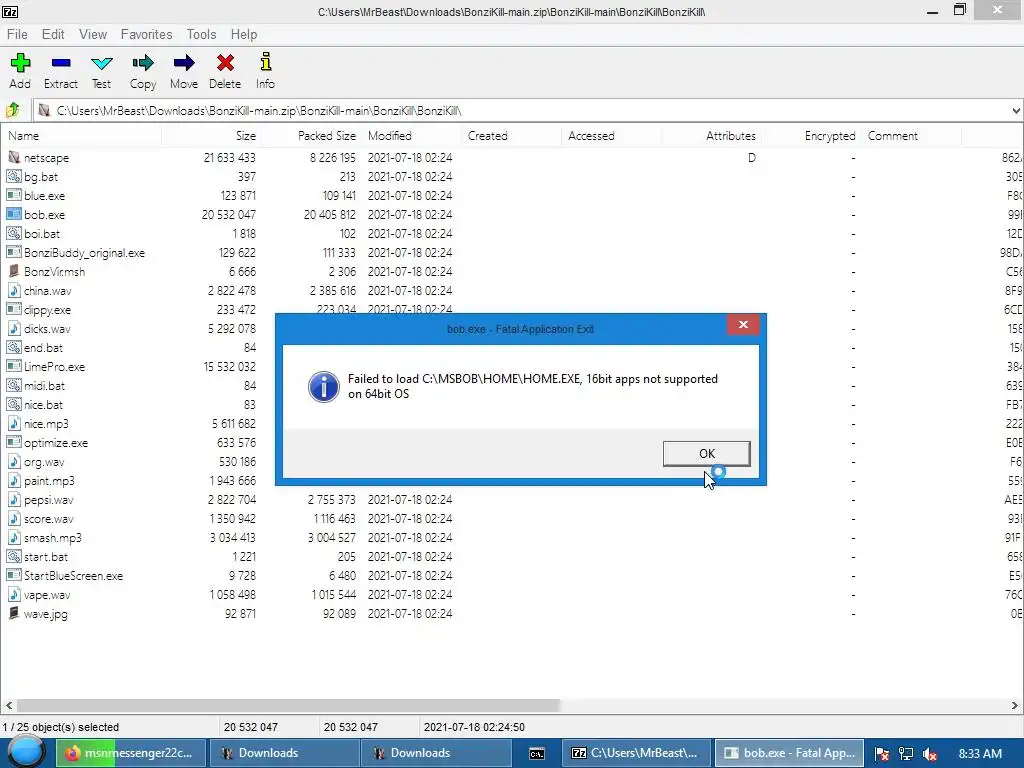
Task: Click the StartBlueScreen.exe file icon
Action: click(x=14, y=575)
